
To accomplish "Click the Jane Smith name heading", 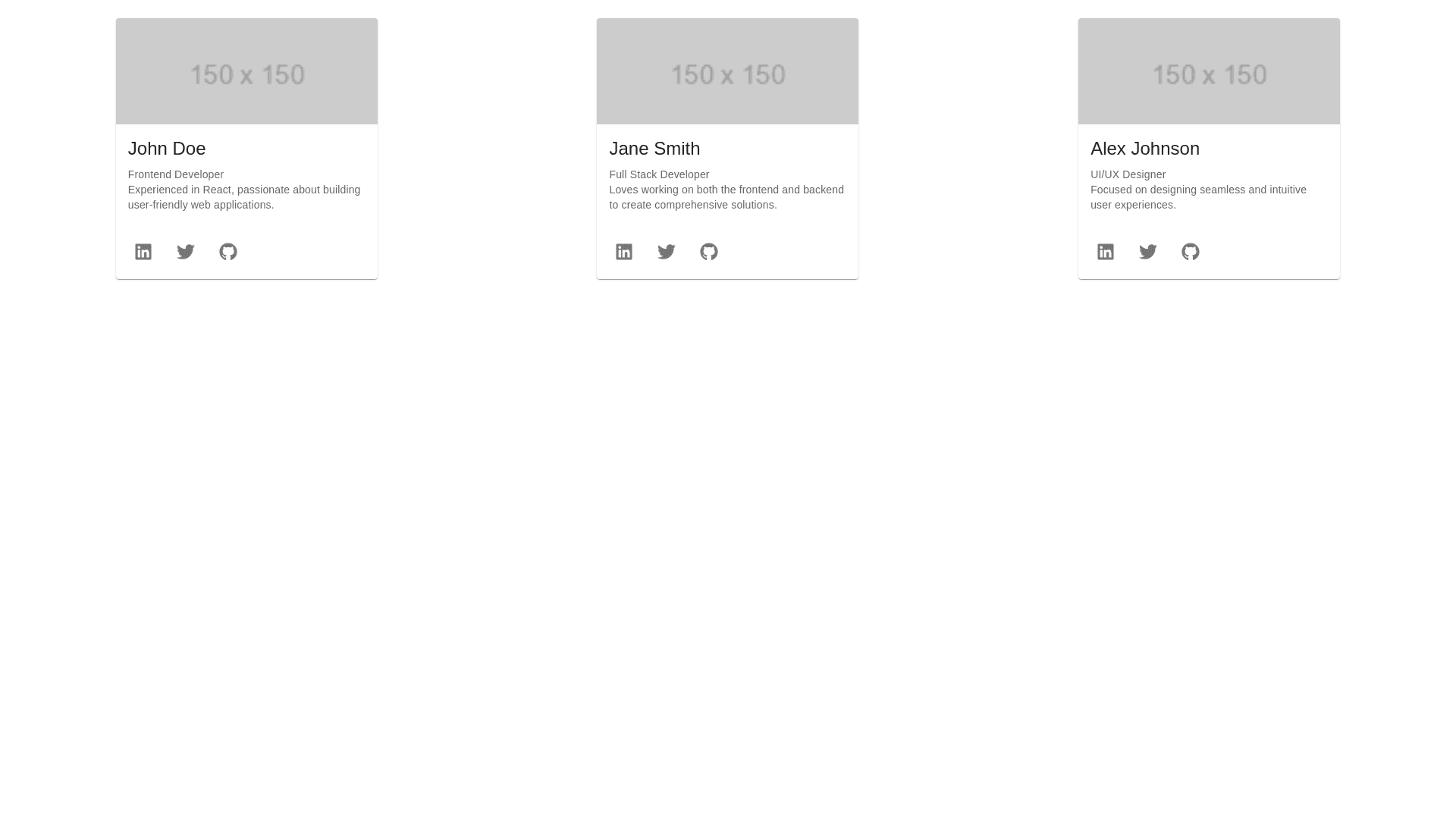I will coord(654,149).
